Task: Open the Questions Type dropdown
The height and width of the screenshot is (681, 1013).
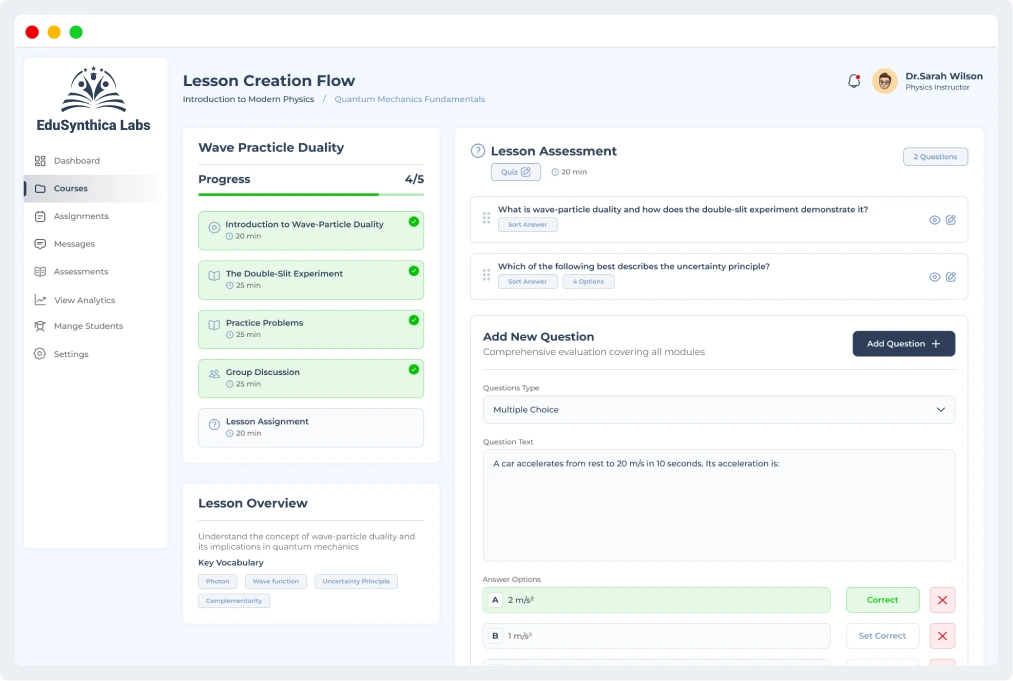Action: point(718,410)
